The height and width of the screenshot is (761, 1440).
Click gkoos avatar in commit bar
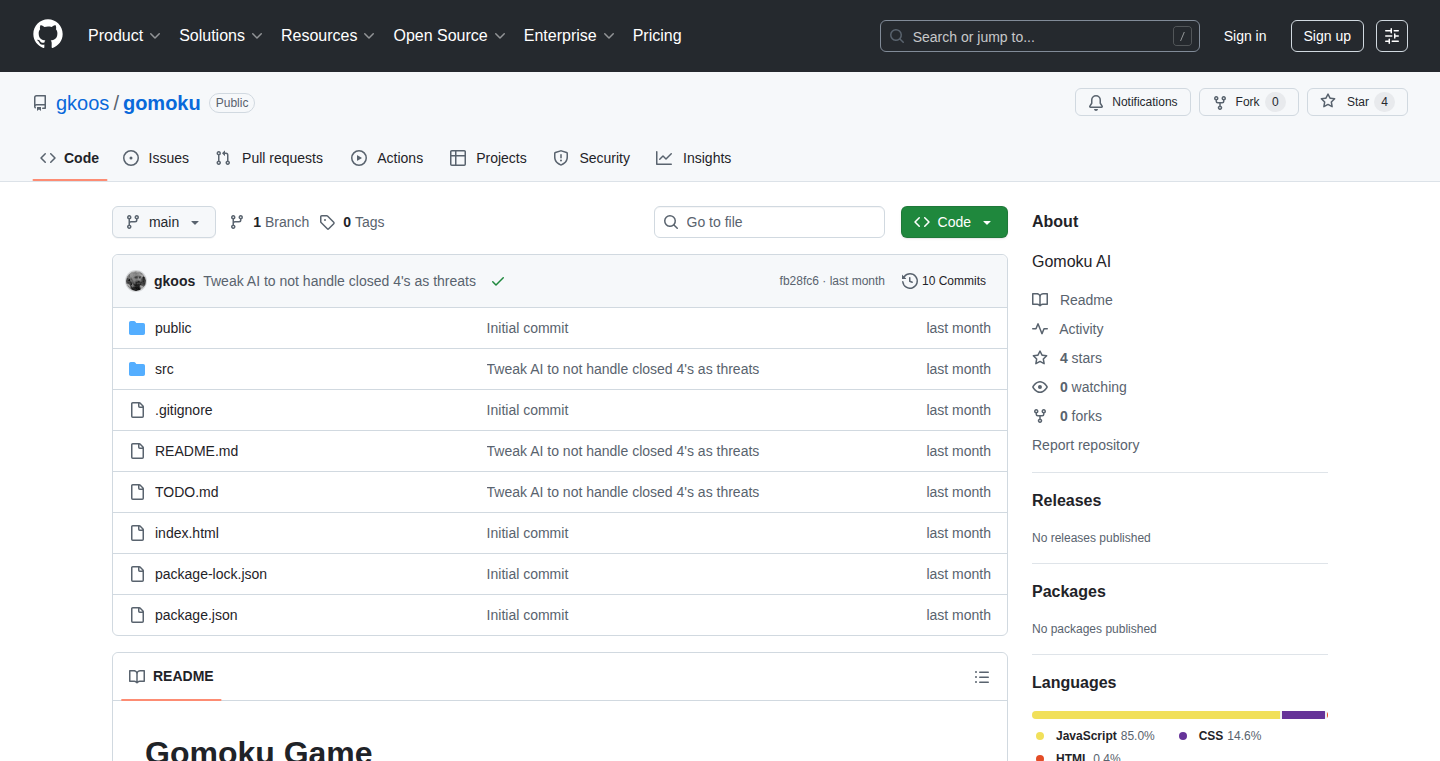point(136,281)
